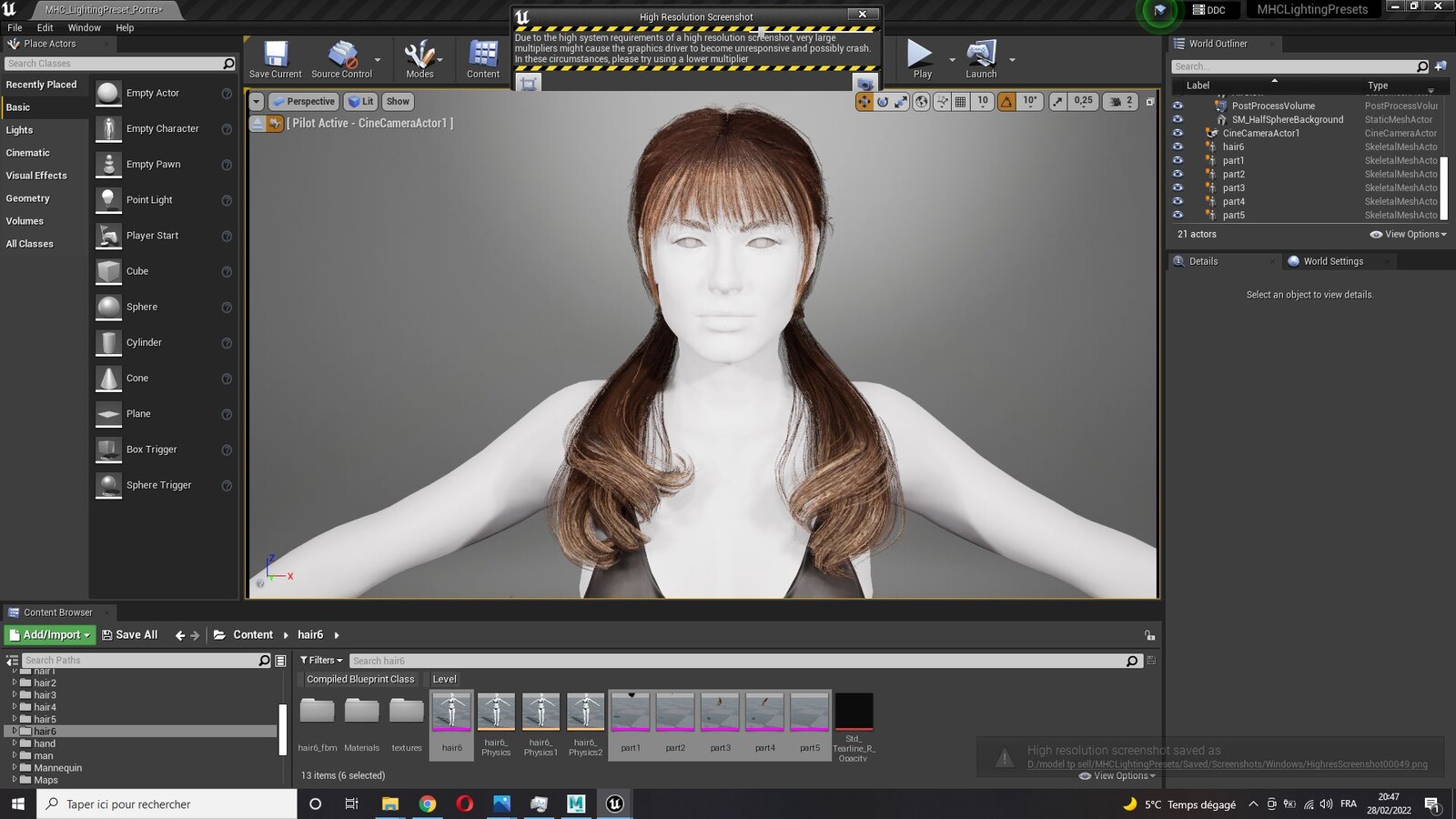The width and height of the screenshot is (1456, 819).
Task: Switch to the World Settings tab
Action: (x=1333, y=261)
